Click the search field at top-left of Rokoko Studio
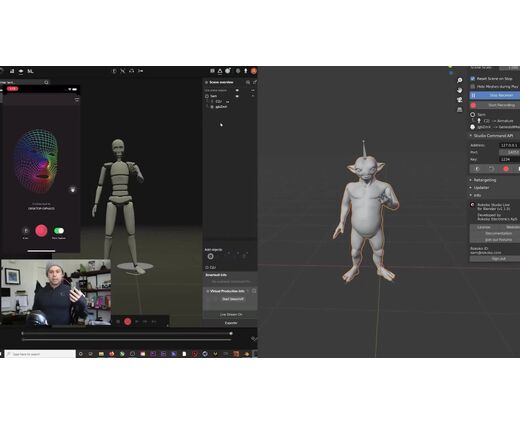This screenshot has width=520, height=425. [24, 82]
